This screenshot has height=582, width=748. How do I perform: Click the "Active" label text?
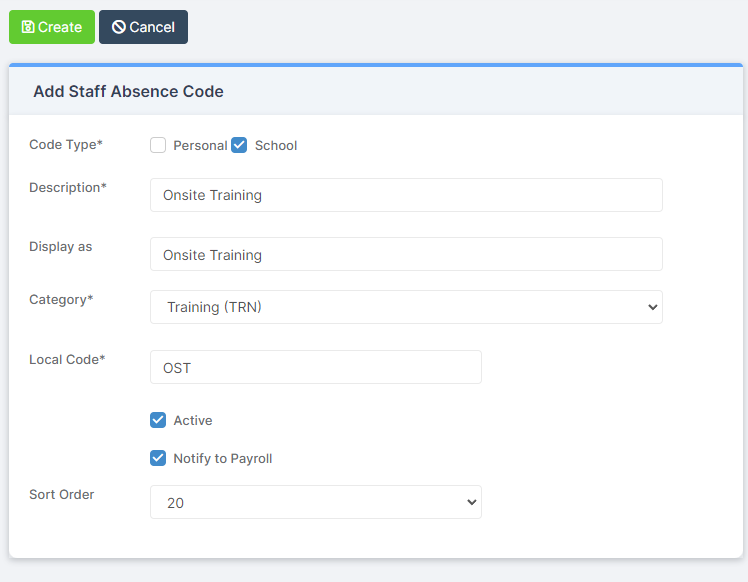pyautogui.click(x=193, y=420)
